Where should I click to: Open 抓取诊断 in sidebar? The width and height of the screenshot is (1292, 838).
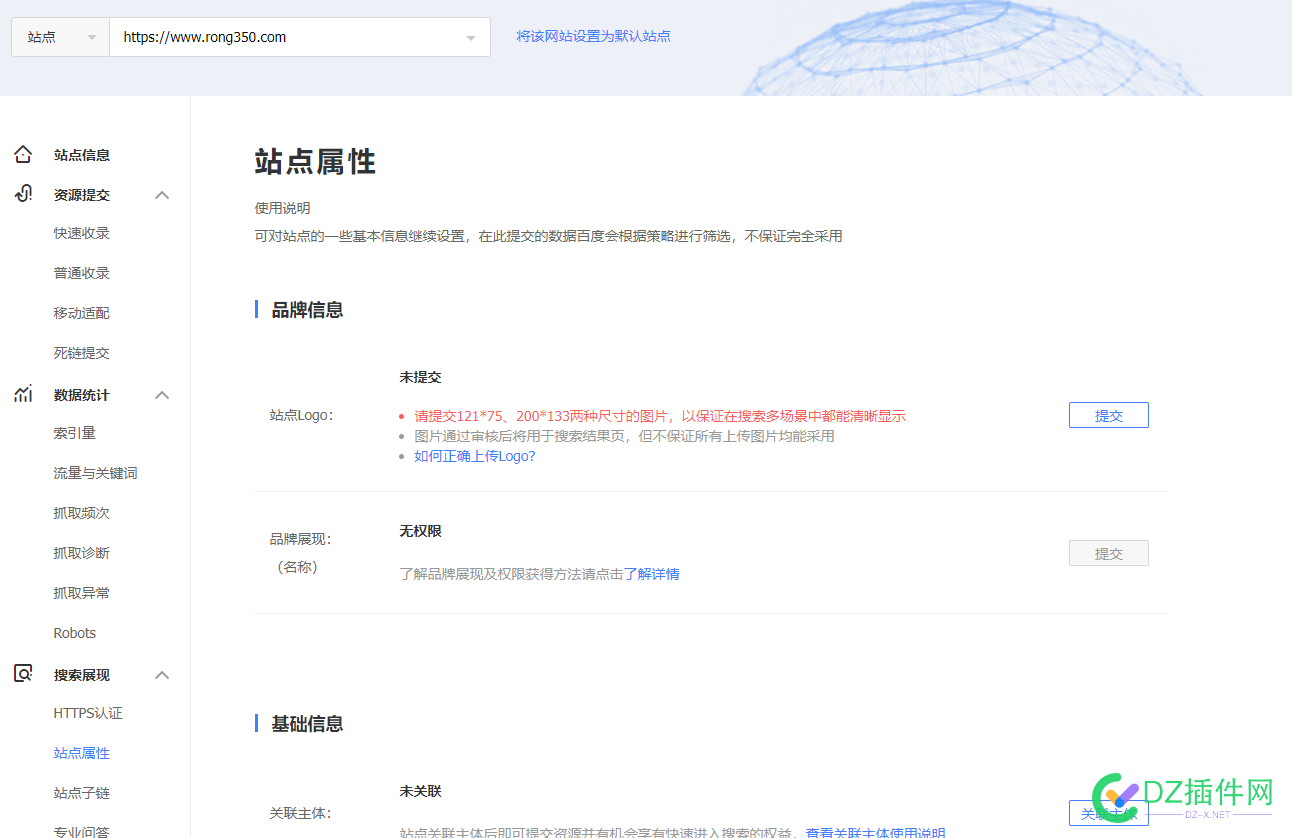[x=82, y=553]
